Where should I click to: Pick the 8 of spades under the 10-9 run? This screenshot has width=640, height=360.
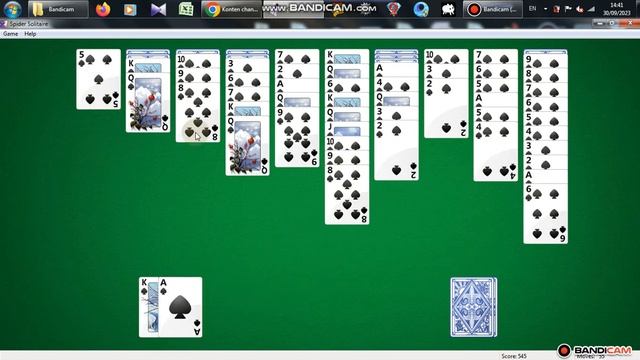(198, 112)
